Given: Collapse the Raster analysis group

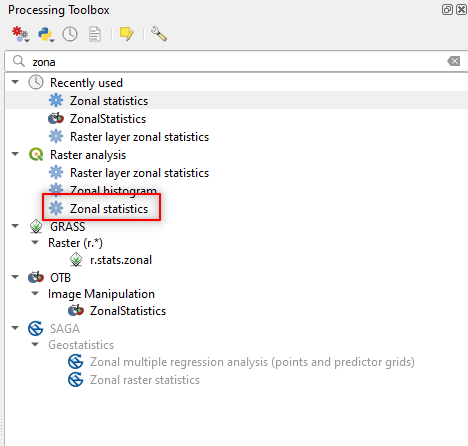Looking at the screenshot, I should pyautogui.click(x=15, y=154).
